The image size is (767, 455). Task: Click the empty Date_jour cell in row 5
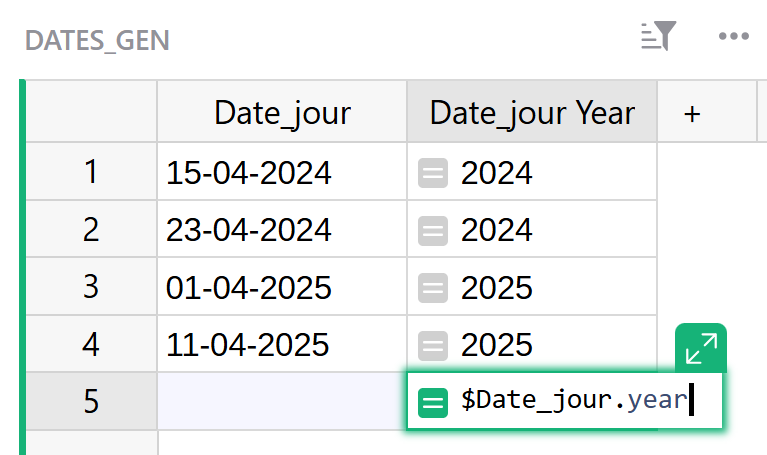(282, 402)
